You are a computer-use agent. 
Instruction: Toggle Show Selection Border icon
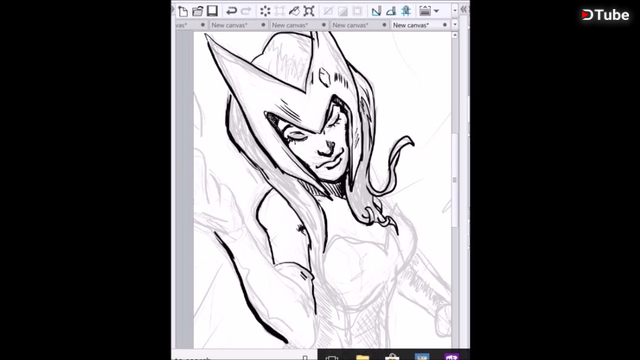(x=358, y=11)
